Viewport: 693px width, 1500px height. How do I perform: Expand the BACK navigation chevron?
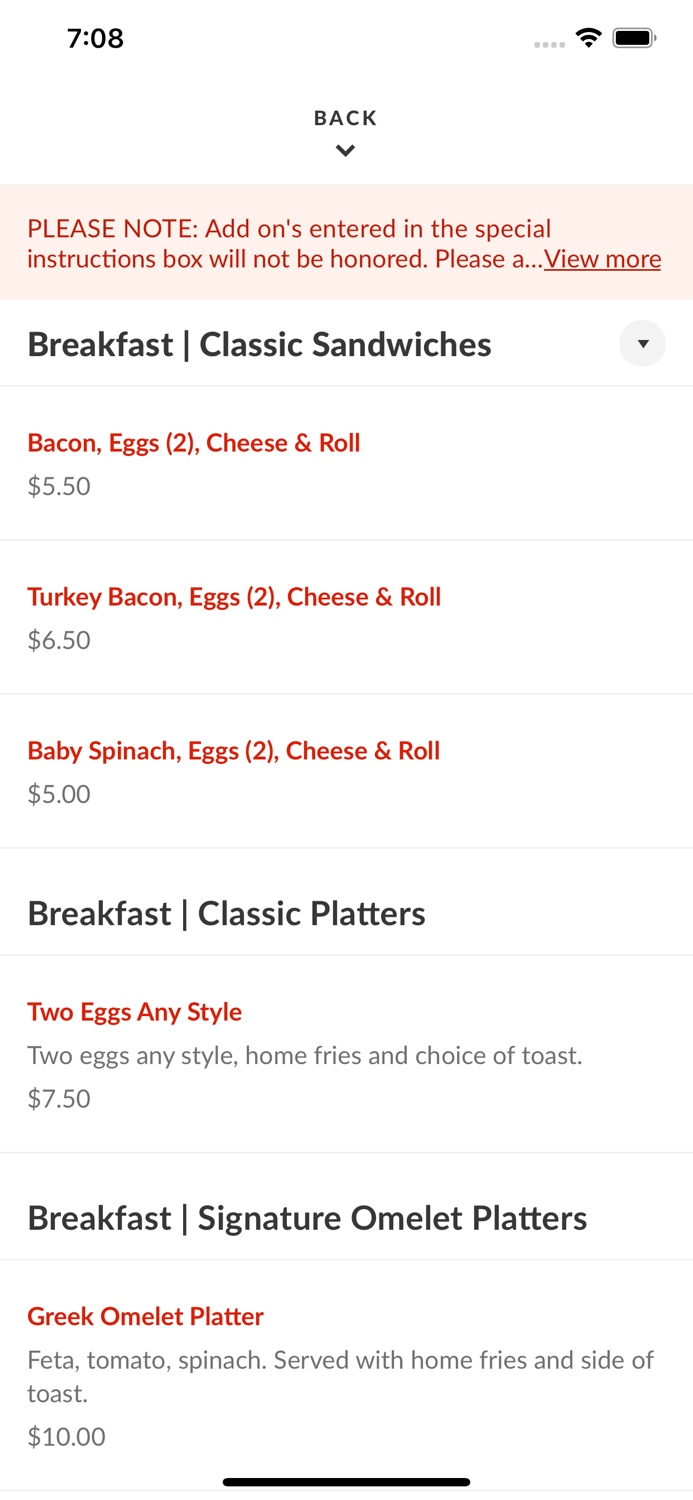pyautogui.click(x=345, y=150)
